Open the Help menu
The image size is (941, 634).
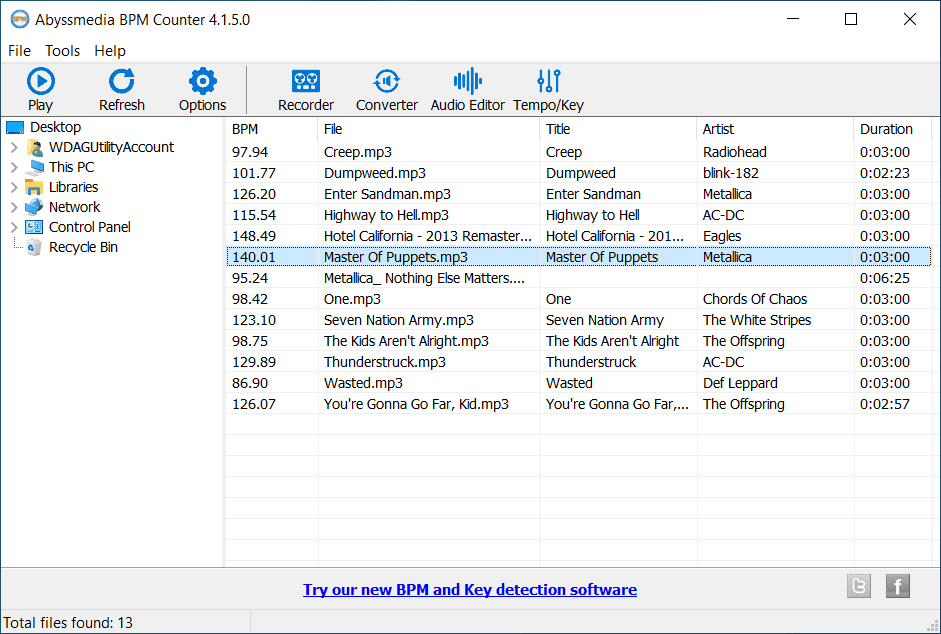click(110, 51)
